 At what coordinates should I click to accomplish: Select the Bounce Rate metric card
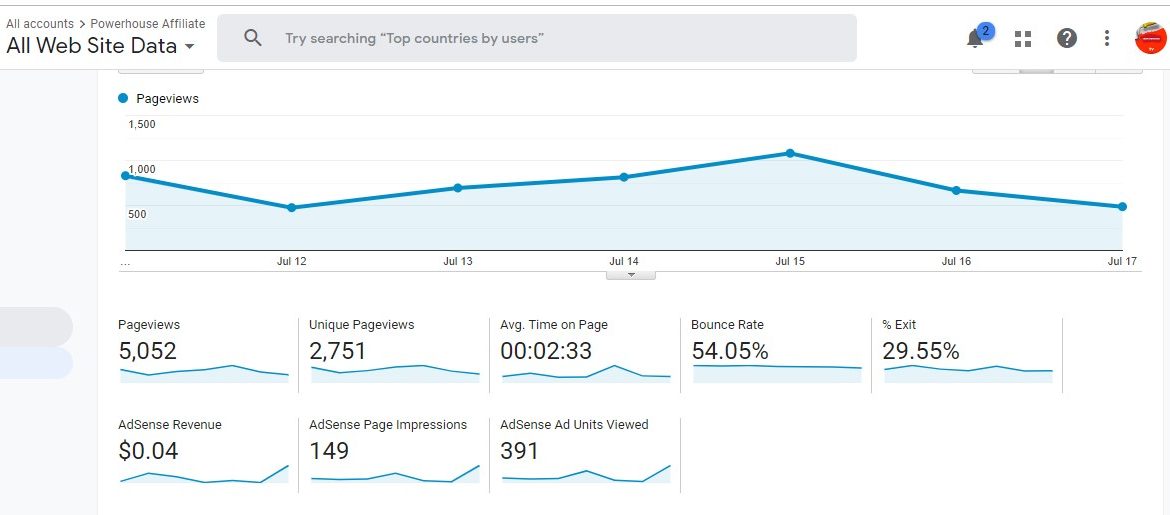coord(776,351)
